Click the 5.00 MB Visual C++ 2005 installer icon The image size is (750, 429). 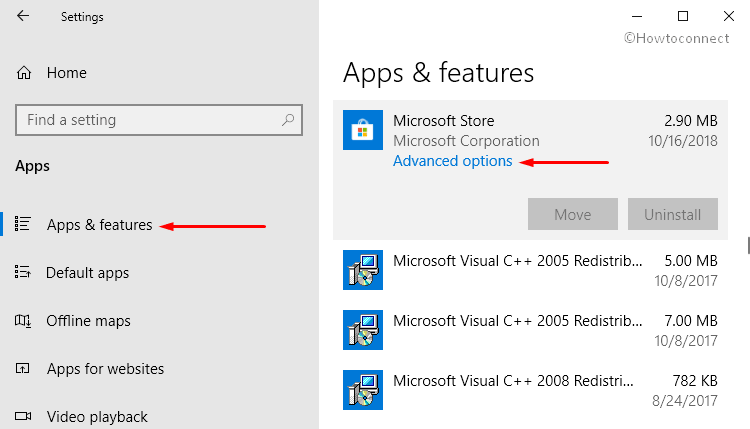click(x=363, y=270)
